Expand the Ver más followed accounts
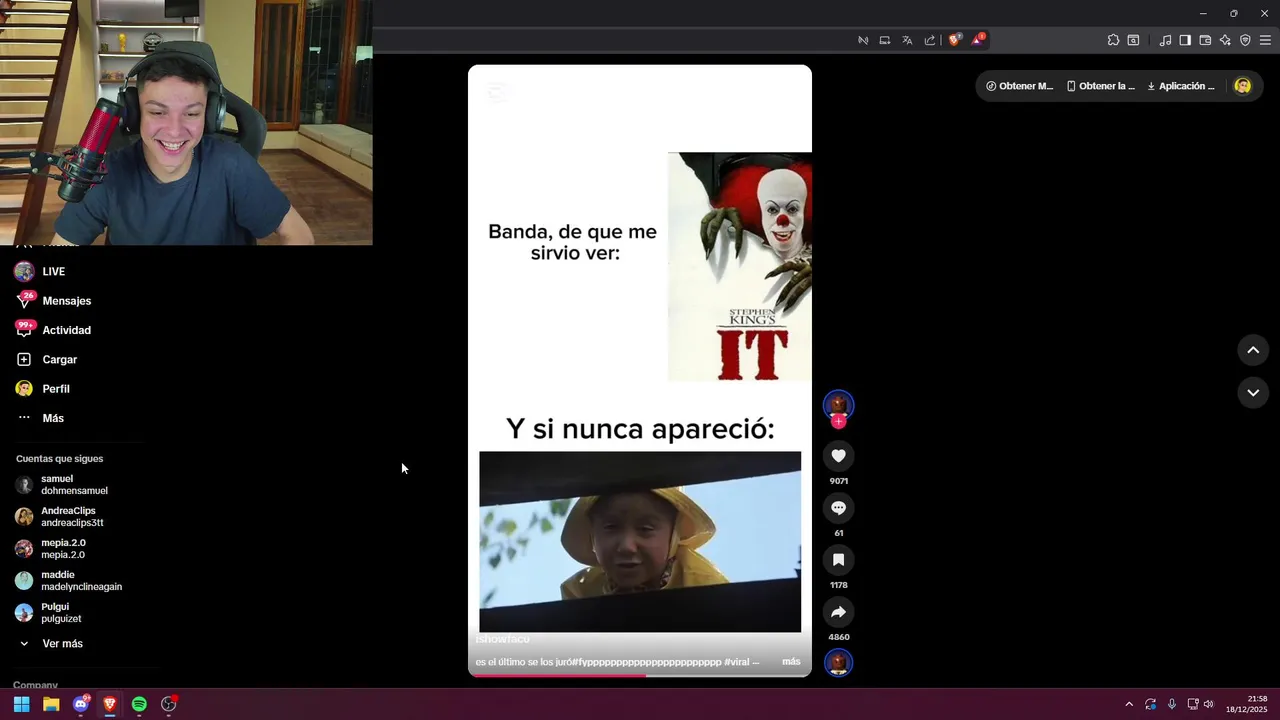The image size is (1280, 720). 50,644
